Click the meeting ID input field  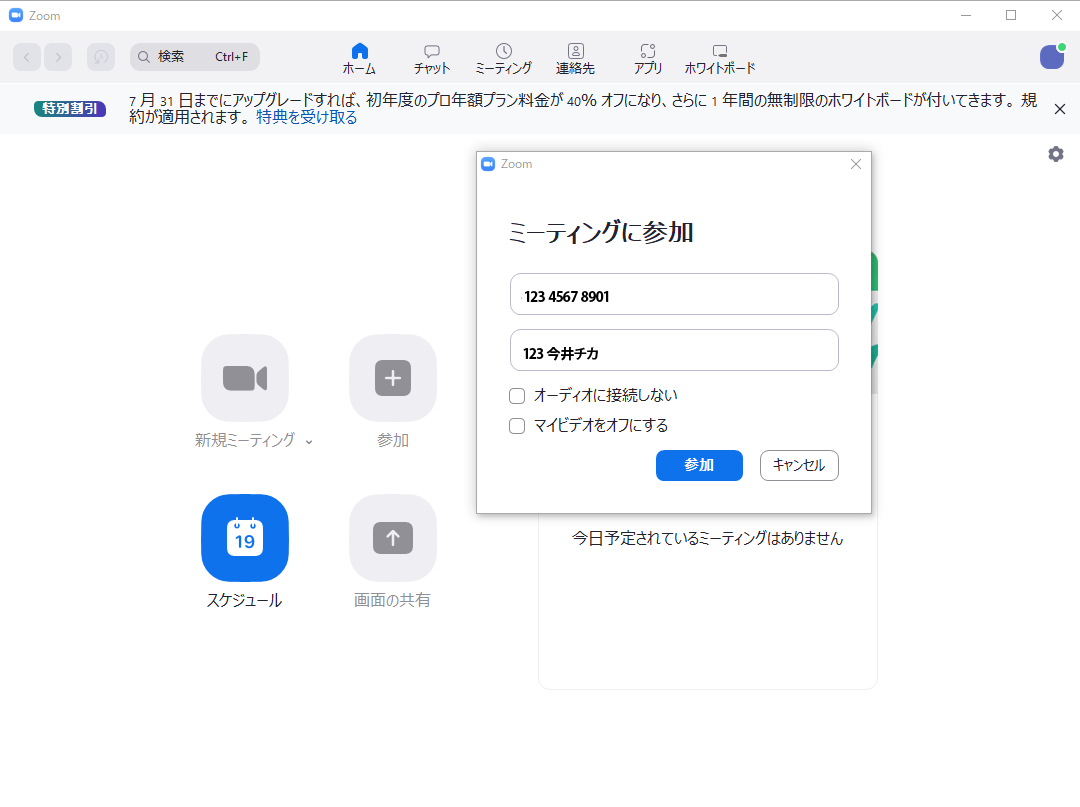[674, 295]
